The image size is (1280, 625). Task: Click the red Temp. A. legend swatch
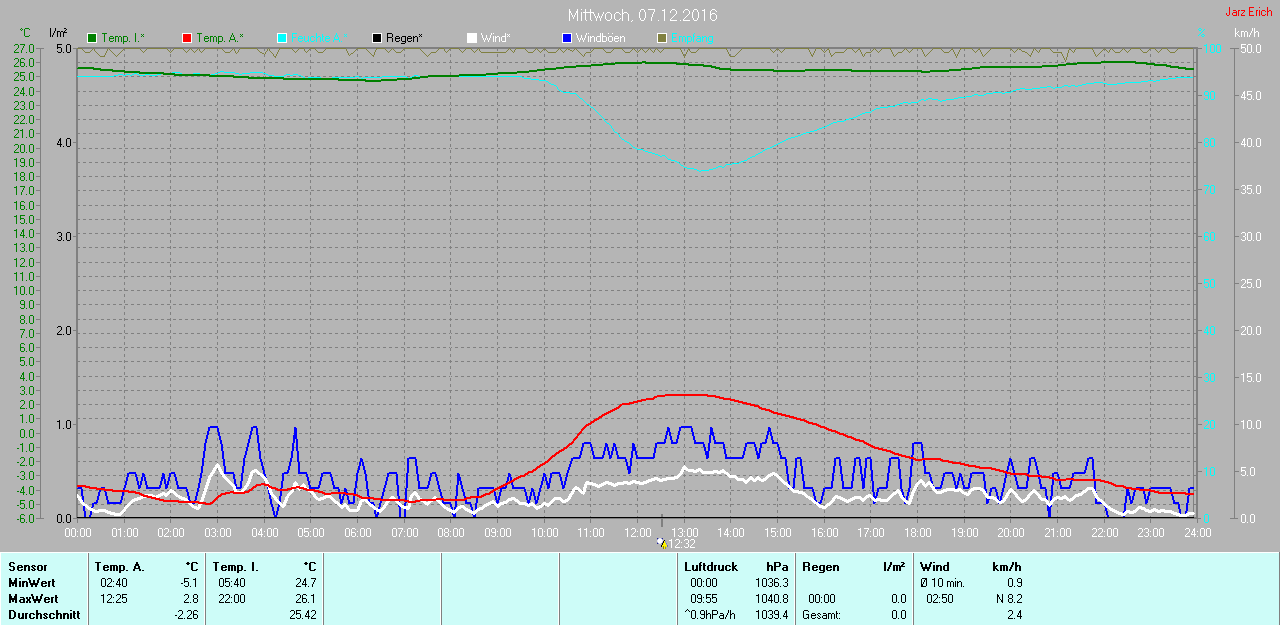(187, 38)
